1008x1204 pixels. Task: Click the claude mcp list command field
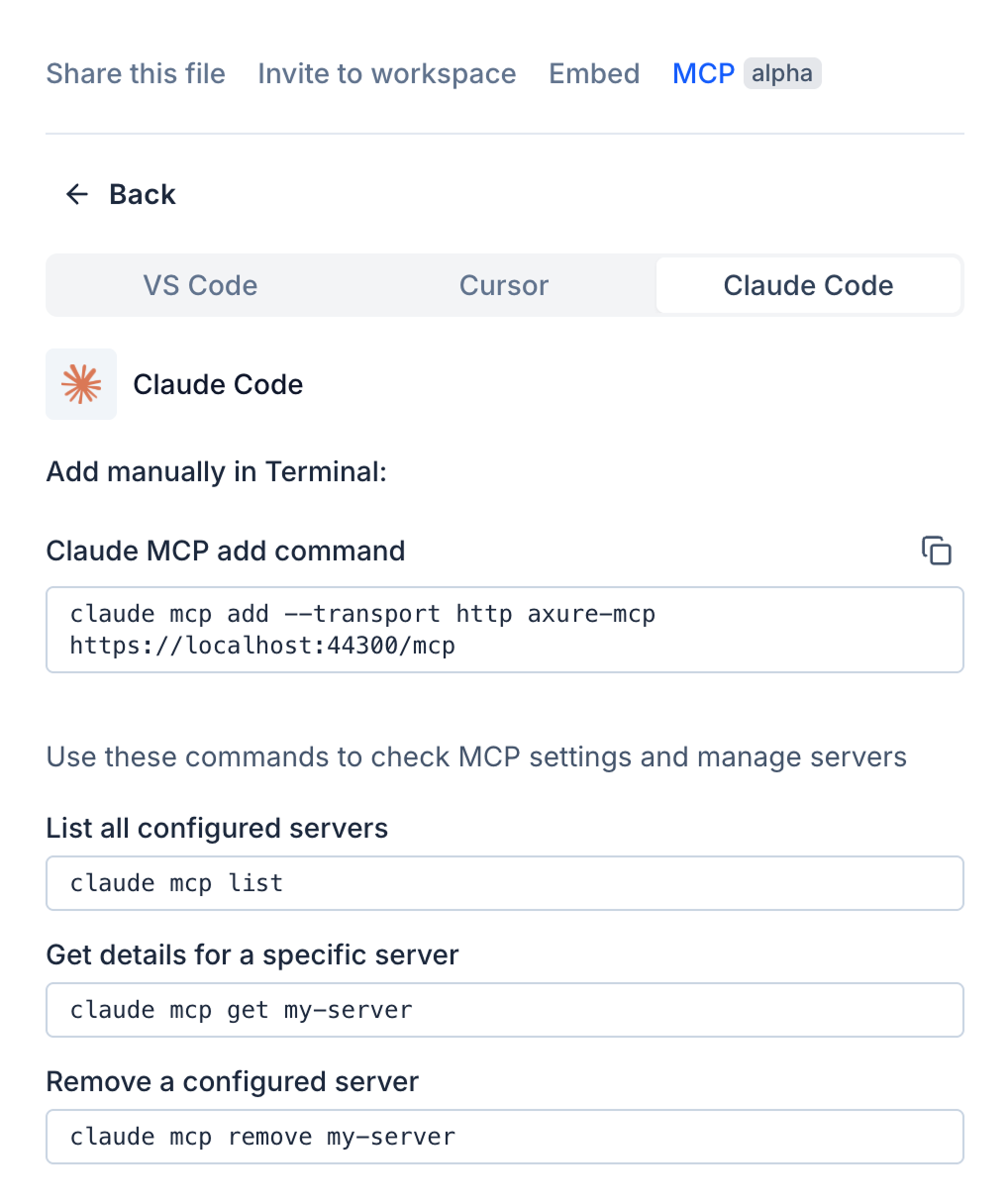tap(504, 883)
